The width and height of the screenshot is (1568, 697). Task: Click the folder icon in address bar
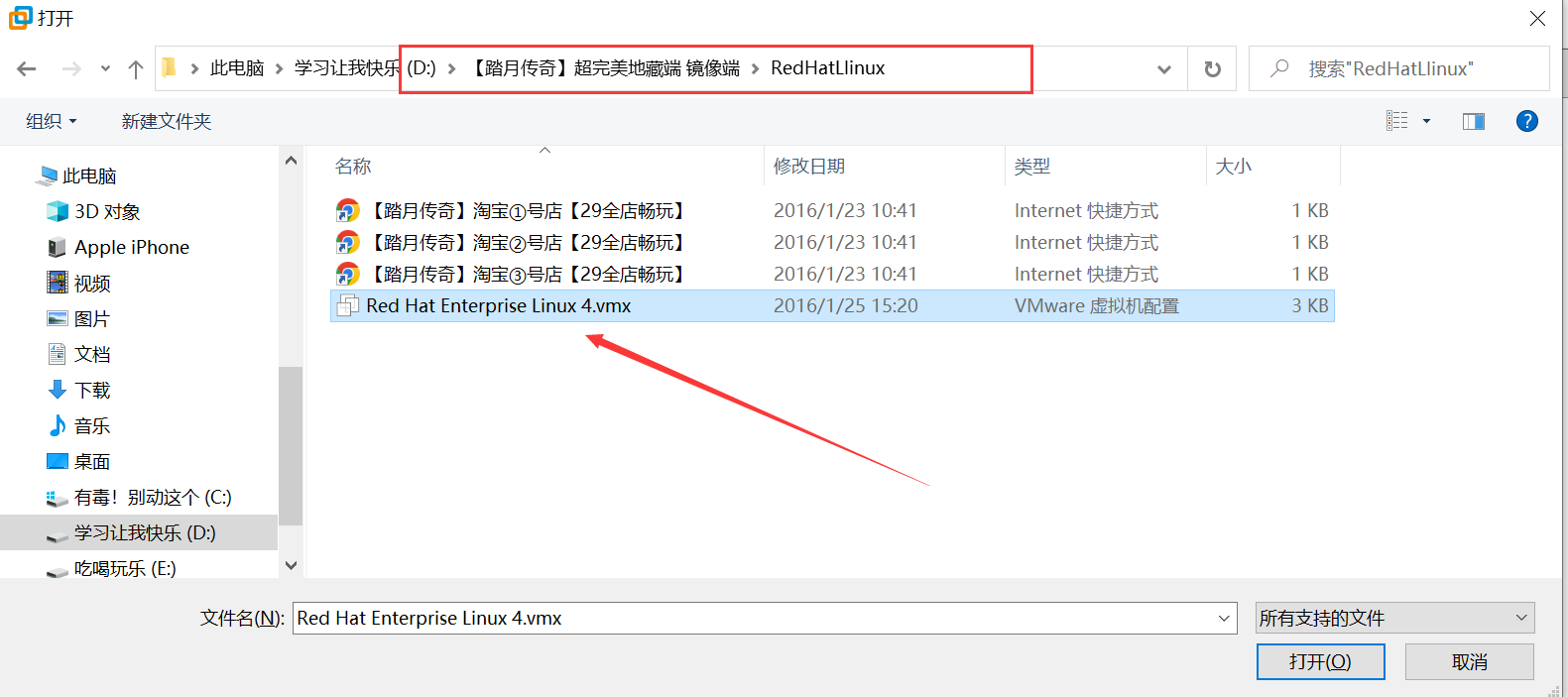click(x=169, y=67)
